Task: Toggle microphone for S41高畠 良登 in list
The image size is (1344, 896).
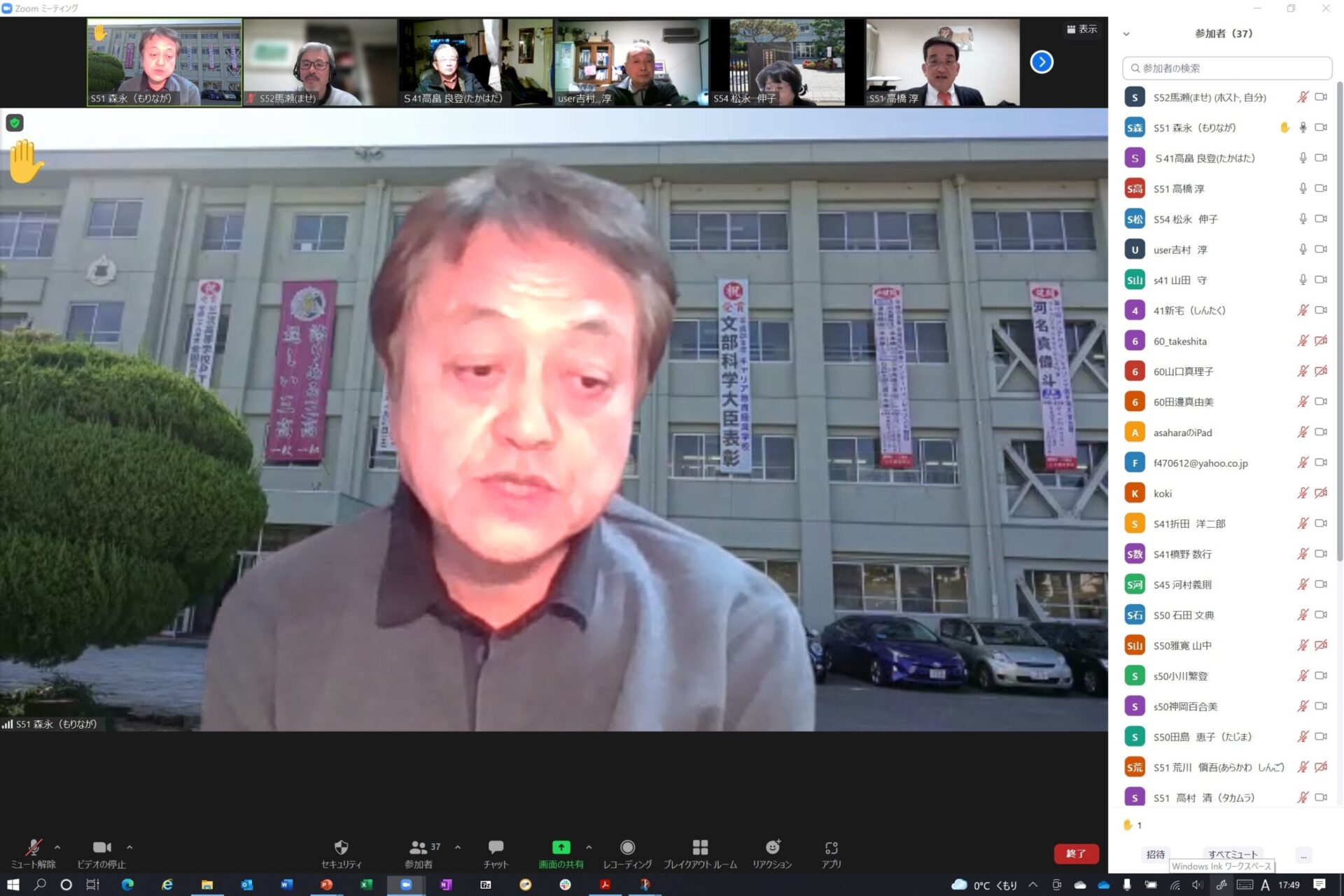Action: [1302, 158]
